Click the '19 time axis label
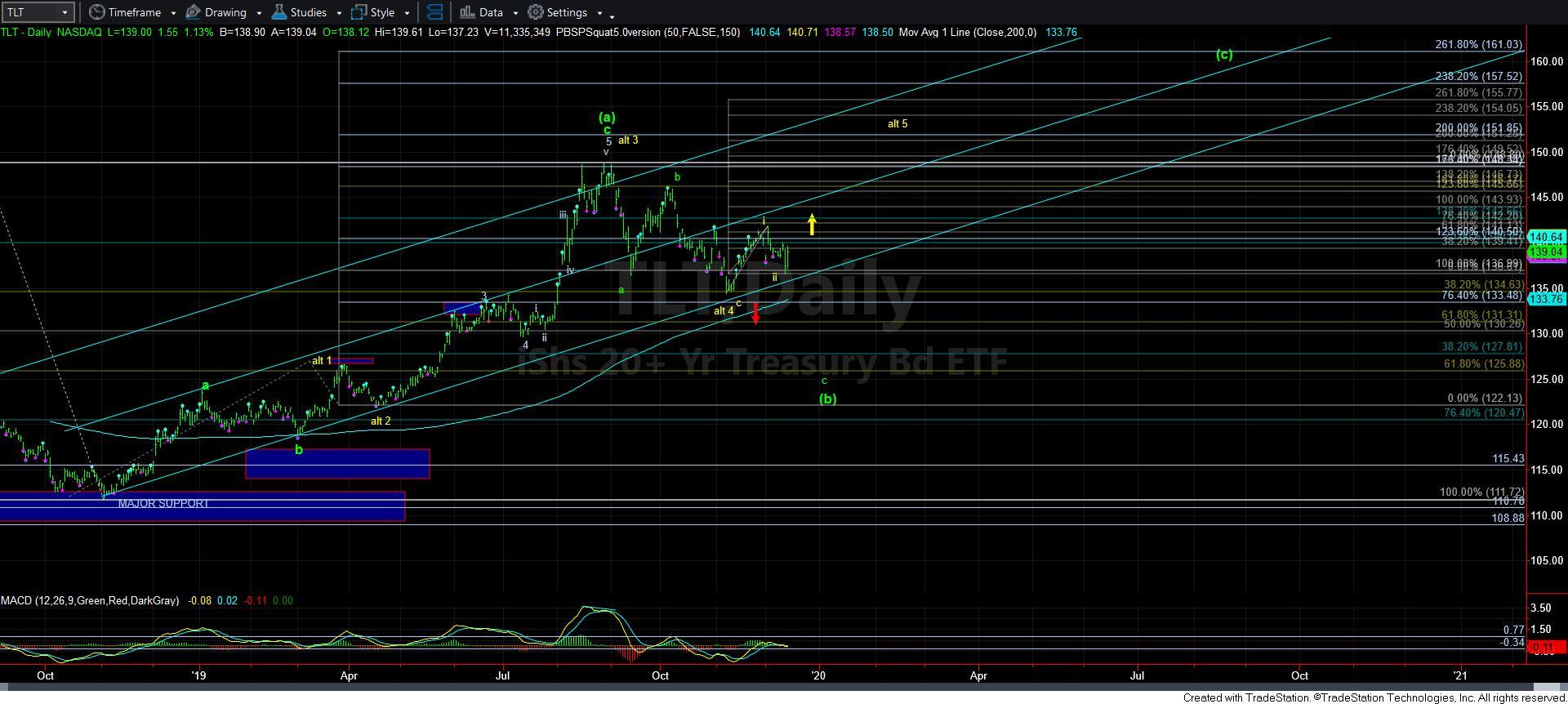Viewport: 1568px width, 704px height. 198,675
